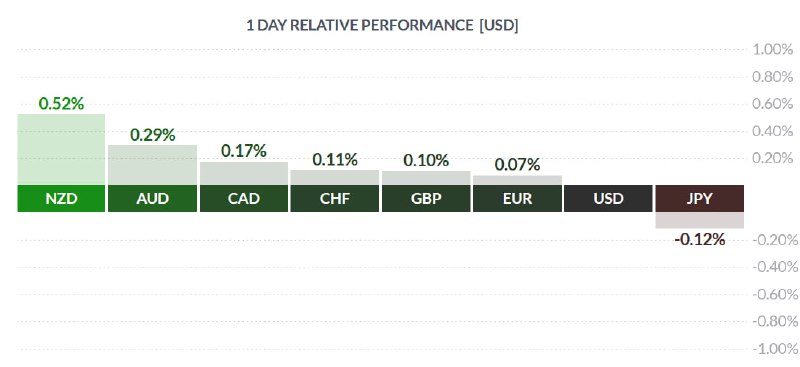This screenshot has width=800, height=367.
Task: Select the USD base currency block
Action: tap(608, 199)
